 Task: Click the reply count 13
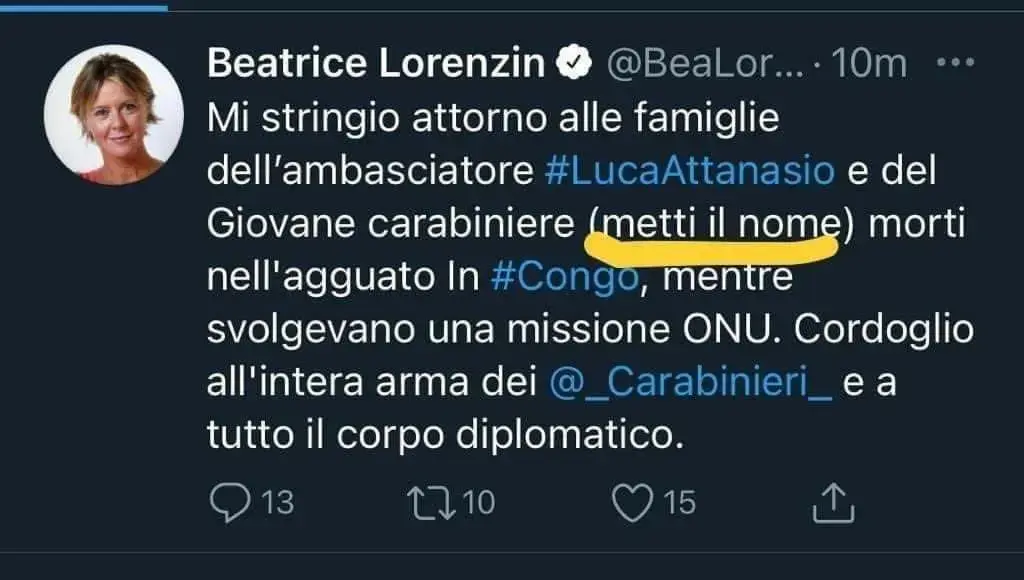coord(277,502)
